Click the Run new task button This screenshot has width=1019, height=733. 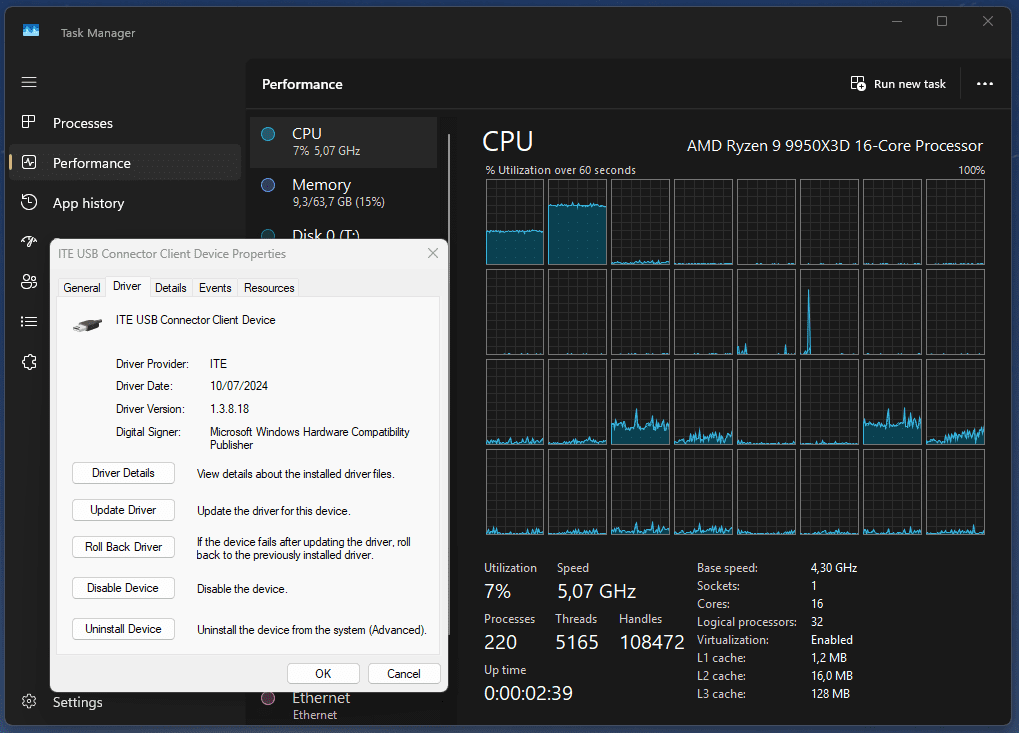pyautogui.click(x=898, y=84)
